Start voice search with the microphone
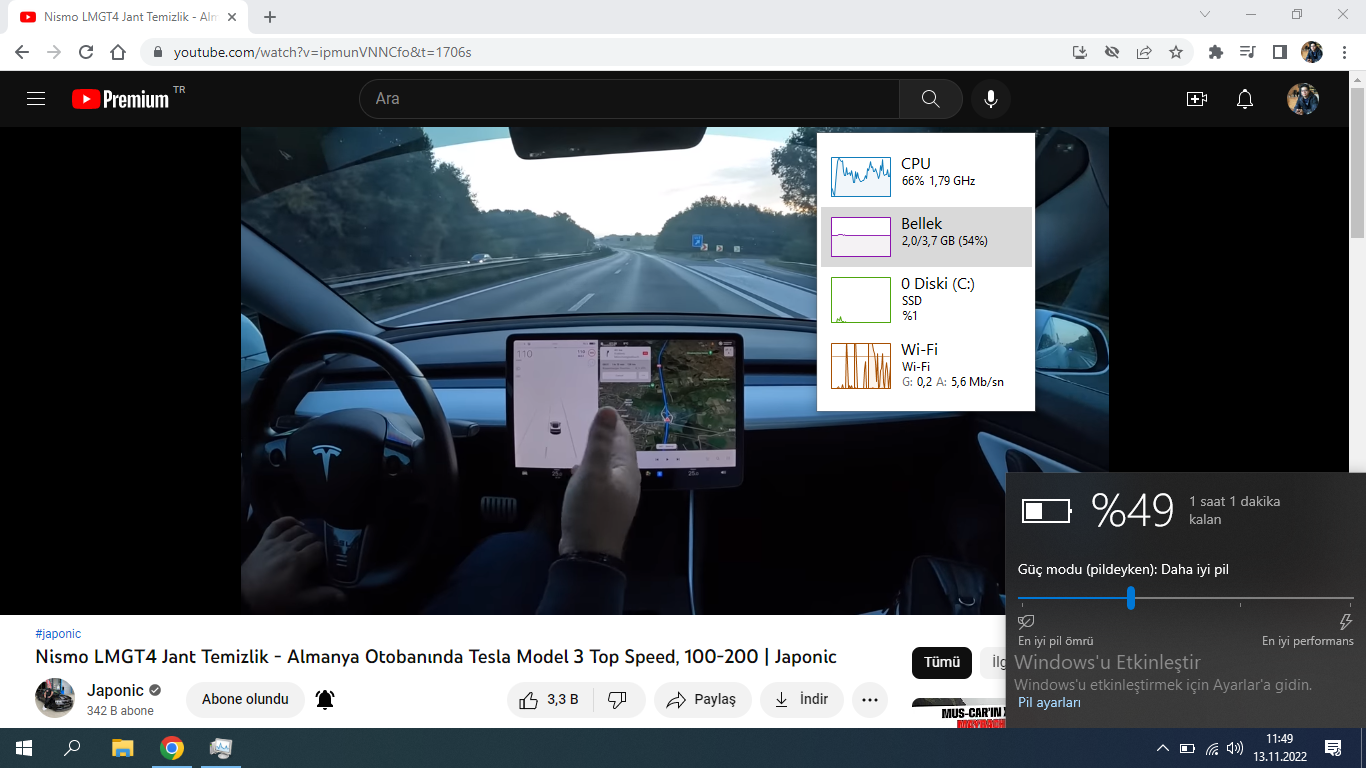The image size is (1366, 768). (x=990, y=99)
